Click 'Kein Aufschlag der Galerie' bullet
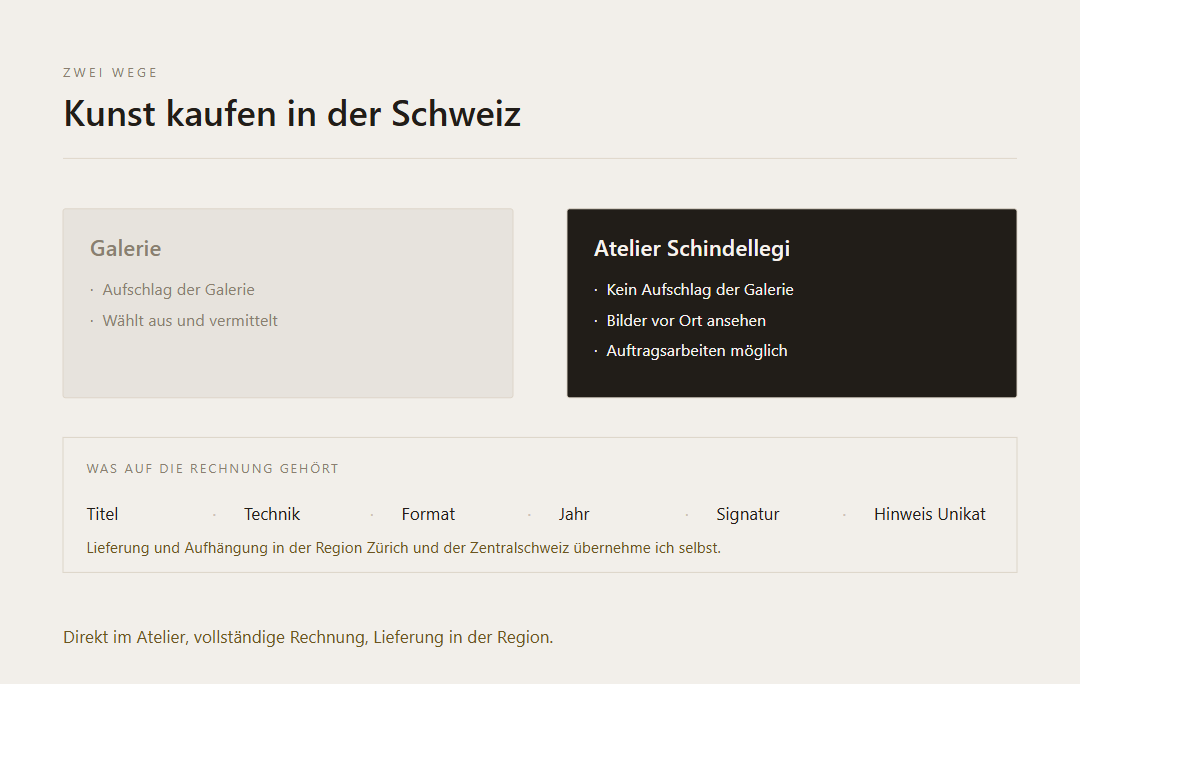 click(700, 290)
